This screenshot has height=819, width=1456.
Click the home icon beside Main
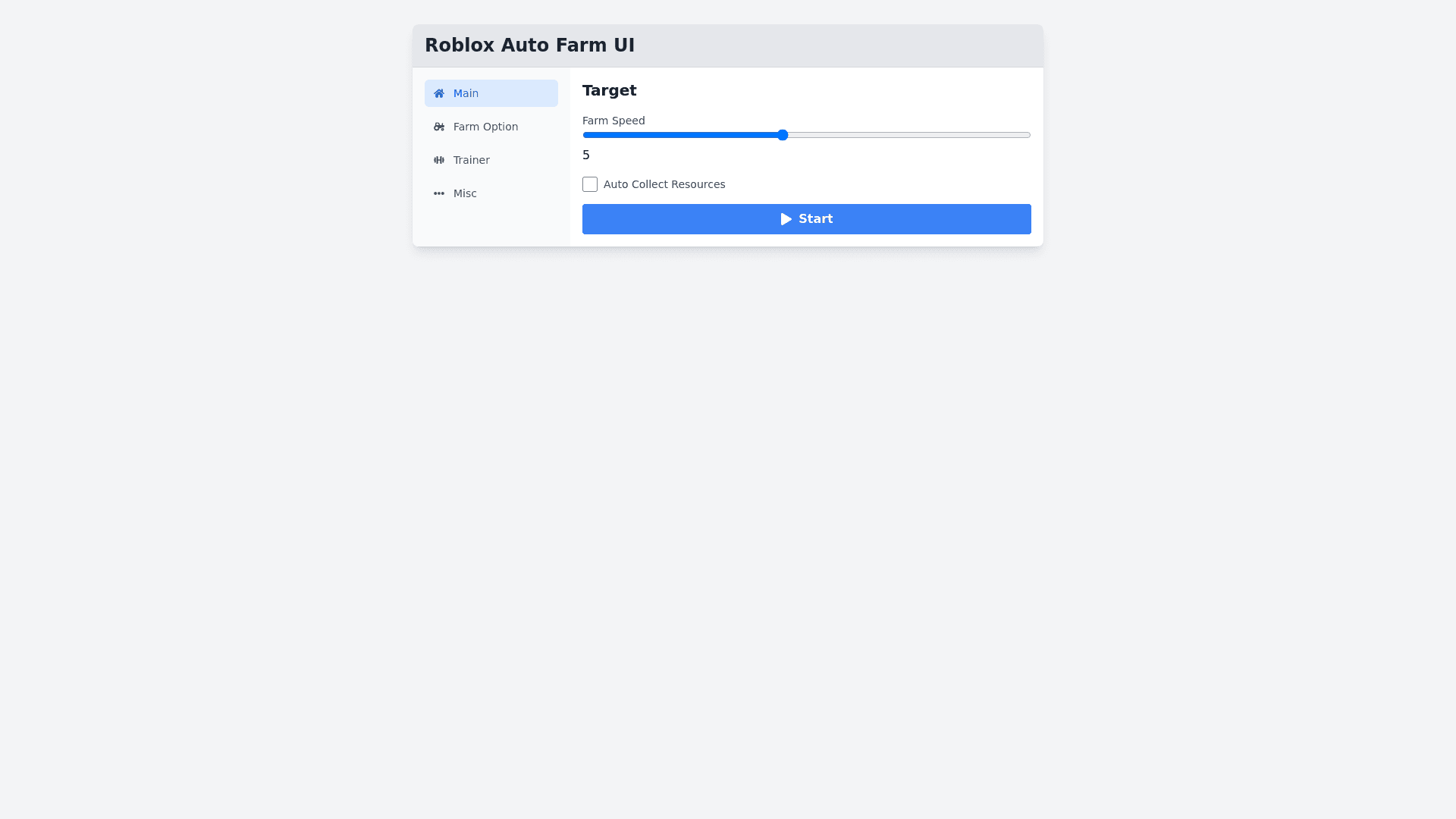click(439, 93)
